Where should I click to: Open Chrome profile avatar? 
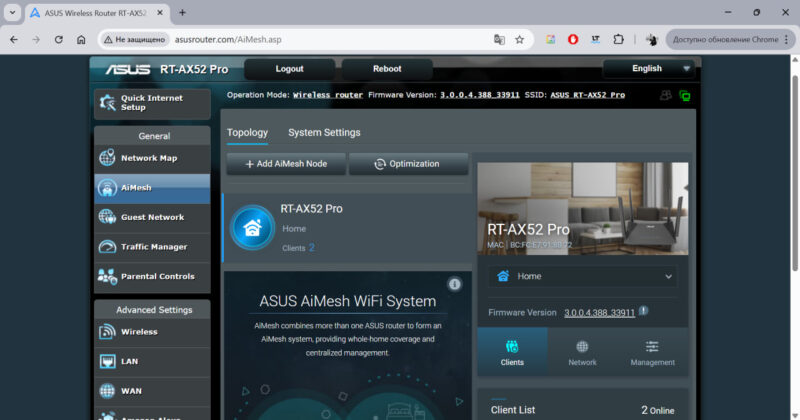coord(652,39)
